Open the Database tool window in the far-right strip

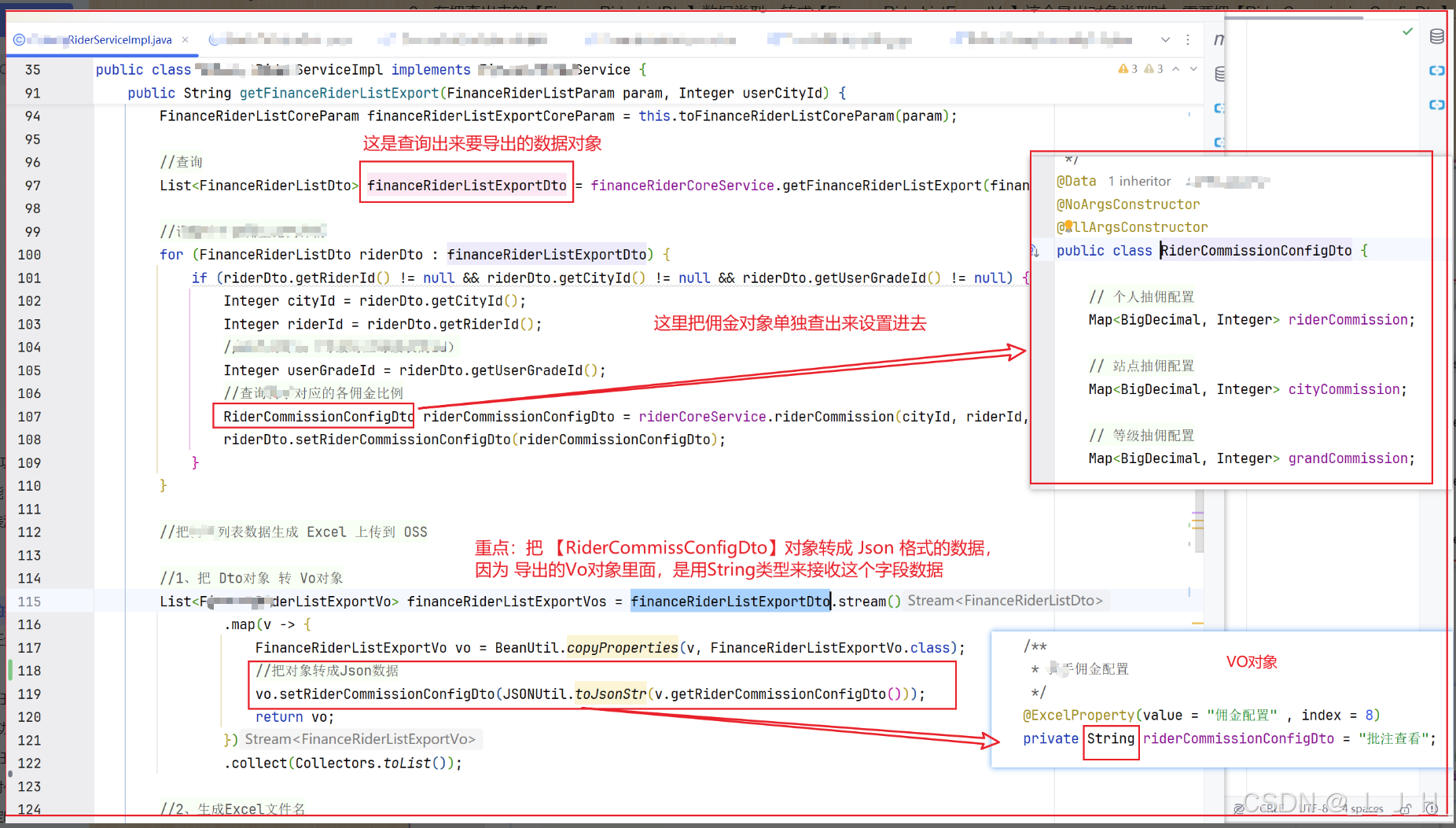click(x=1437, y=36)
